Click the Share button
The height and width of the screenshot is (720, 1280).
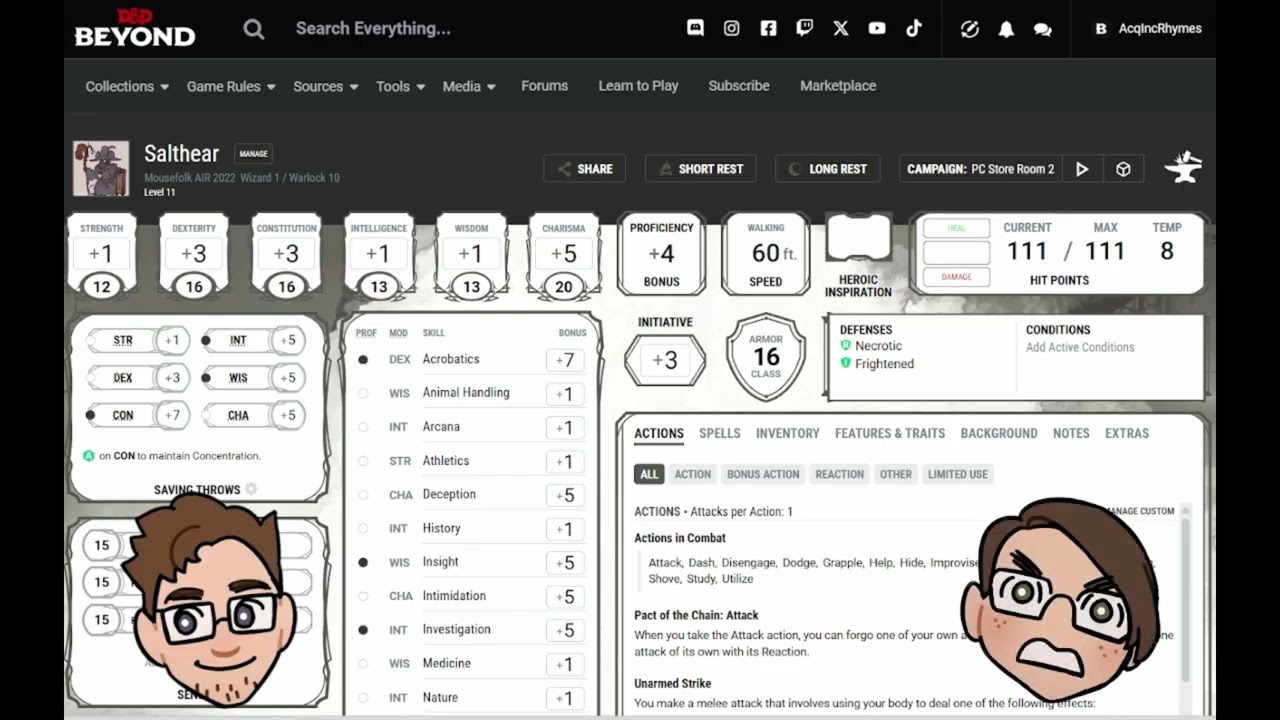tap(585, 169)
